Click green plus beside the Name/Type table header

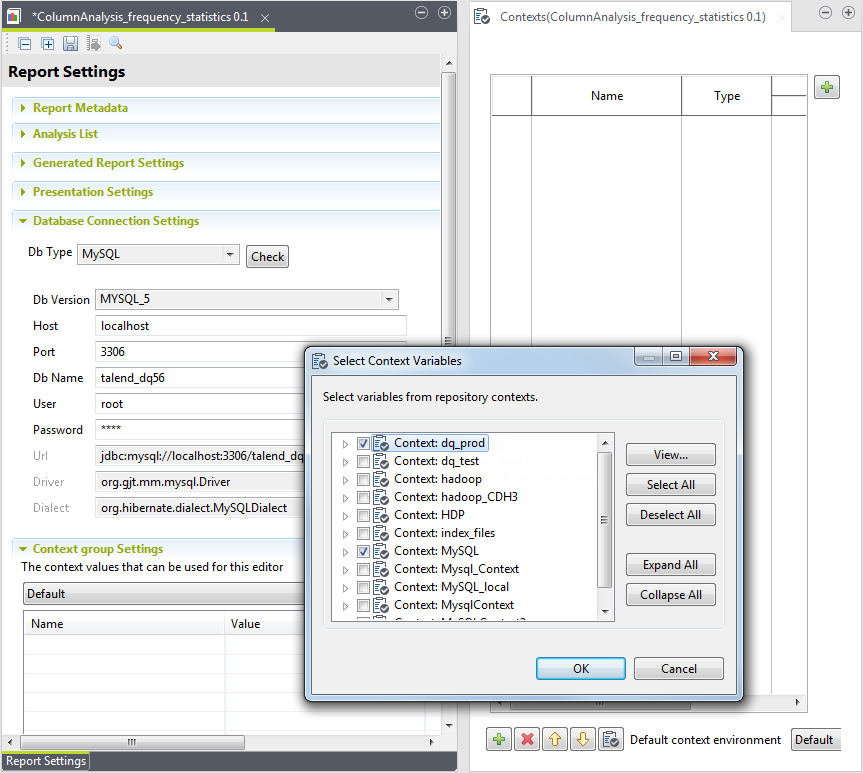826,87
